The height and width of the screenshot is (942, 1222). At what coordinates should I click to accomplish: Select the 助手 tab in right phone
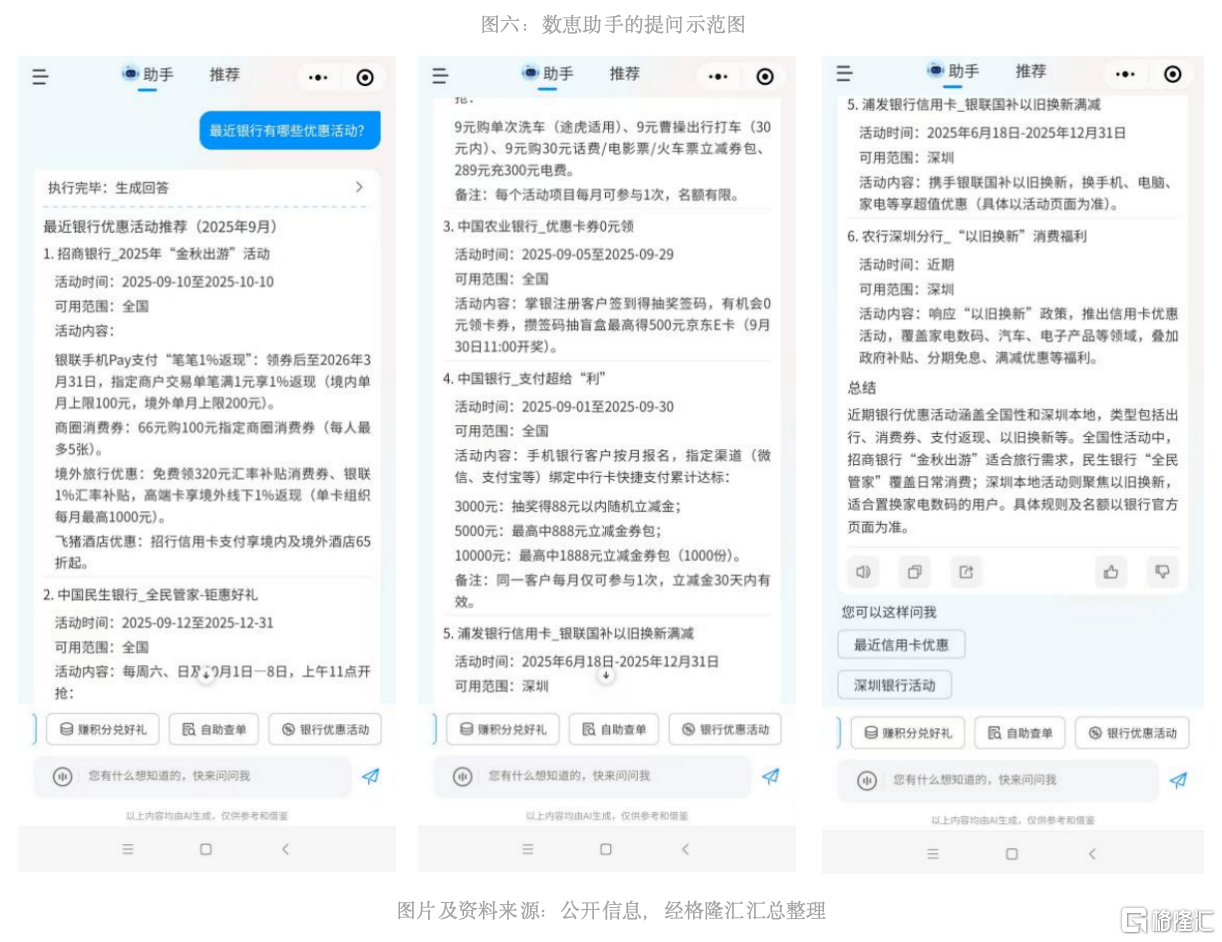tap(954, 72)
